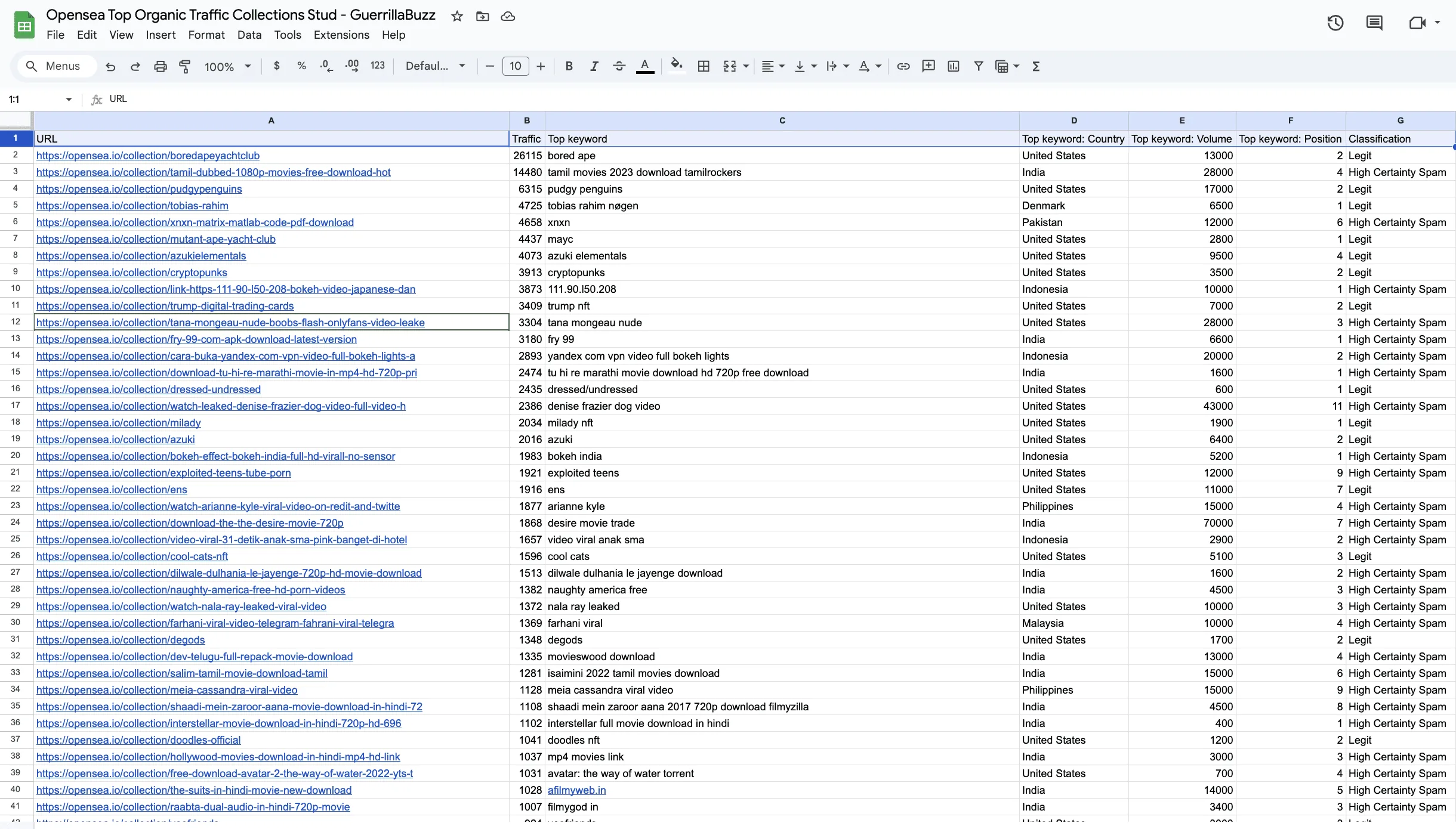Open the boredapeyachtclub collection link
Image resolution: width=1456 pixels, height=829 pixels.
coord(147,156)
